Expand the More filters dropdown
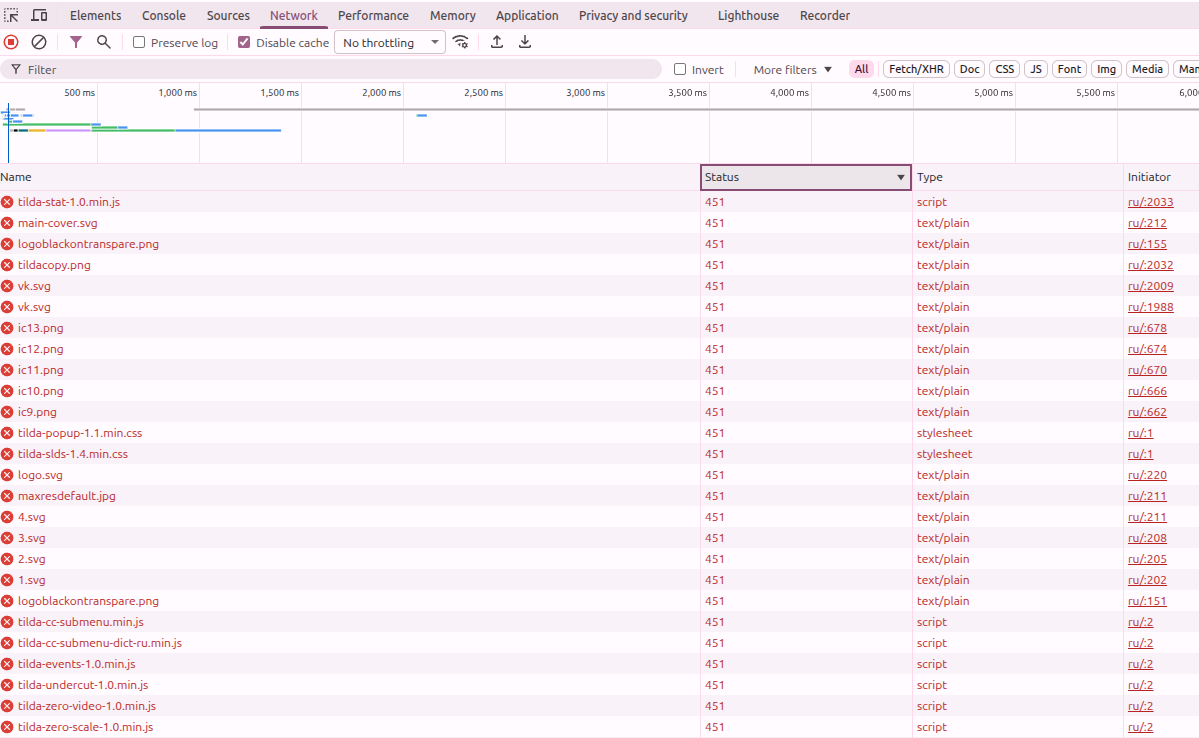 click(792, 70)
